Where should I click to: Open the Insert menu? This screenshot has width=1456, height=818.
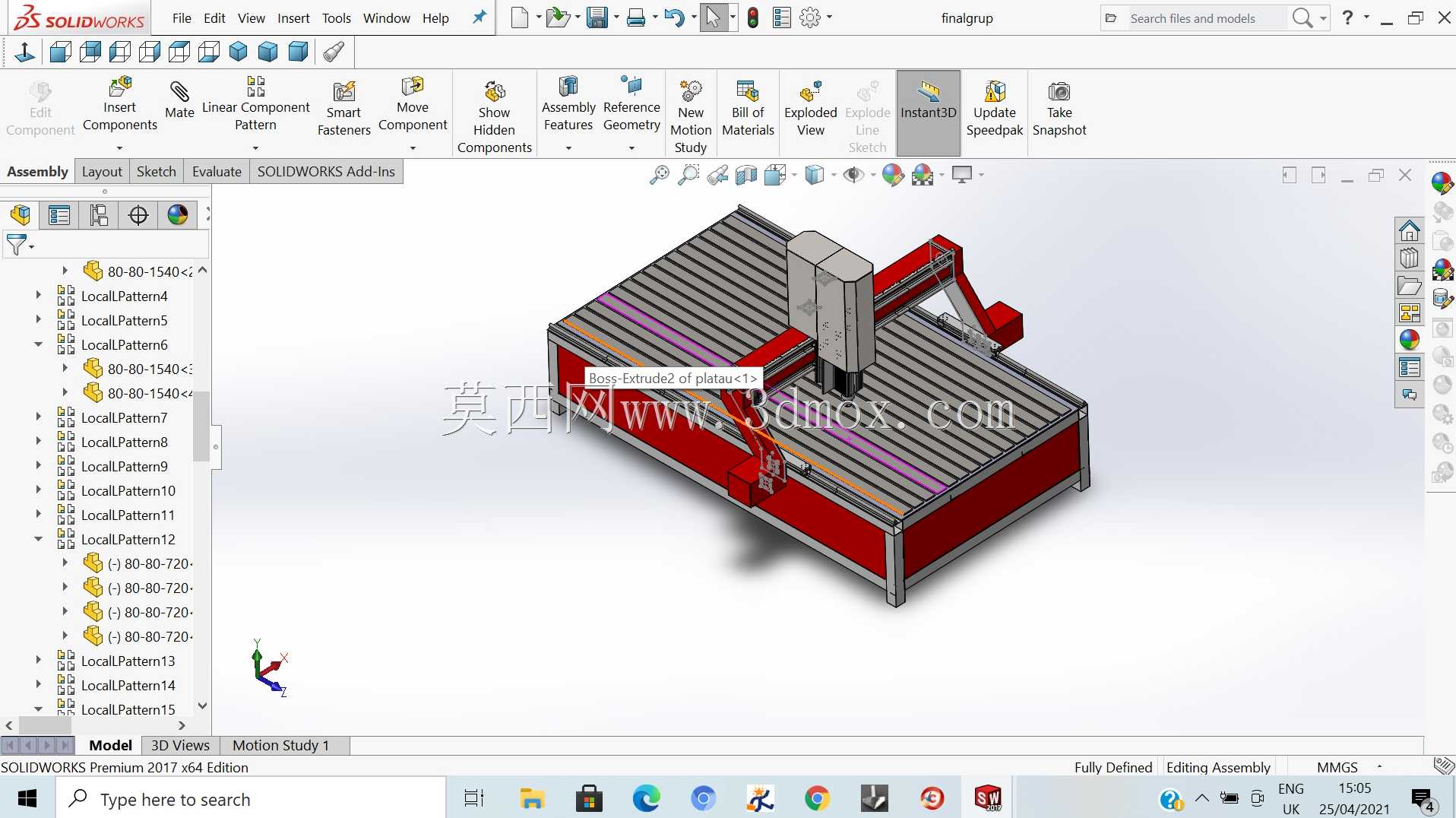pyautogui.click(x=293, y=18)
